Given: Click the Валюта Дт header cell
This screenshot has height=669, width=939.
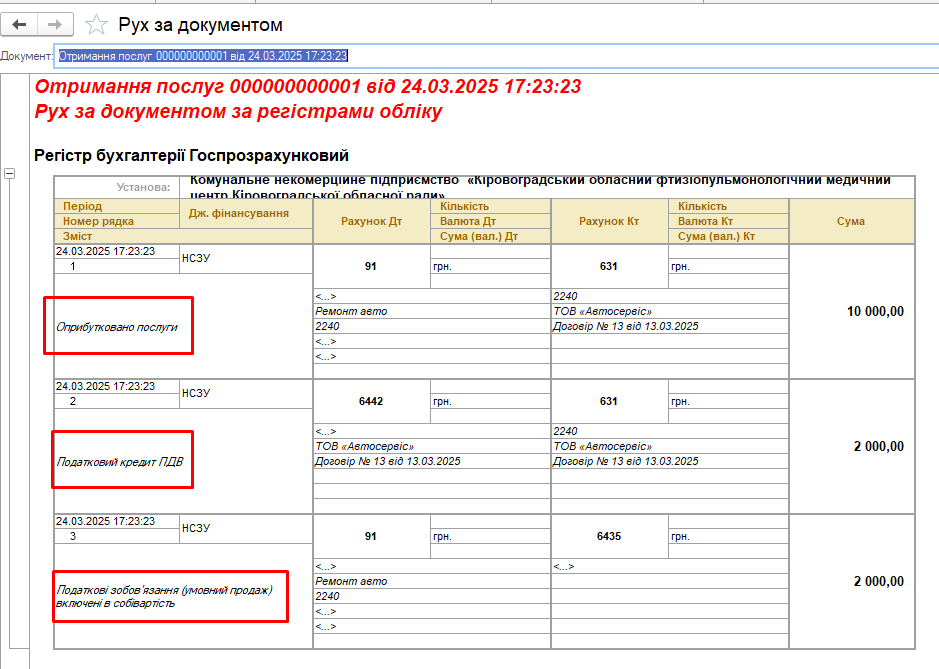Looking at the screenshot, I should pyautogui.click(x=490, y=221).
